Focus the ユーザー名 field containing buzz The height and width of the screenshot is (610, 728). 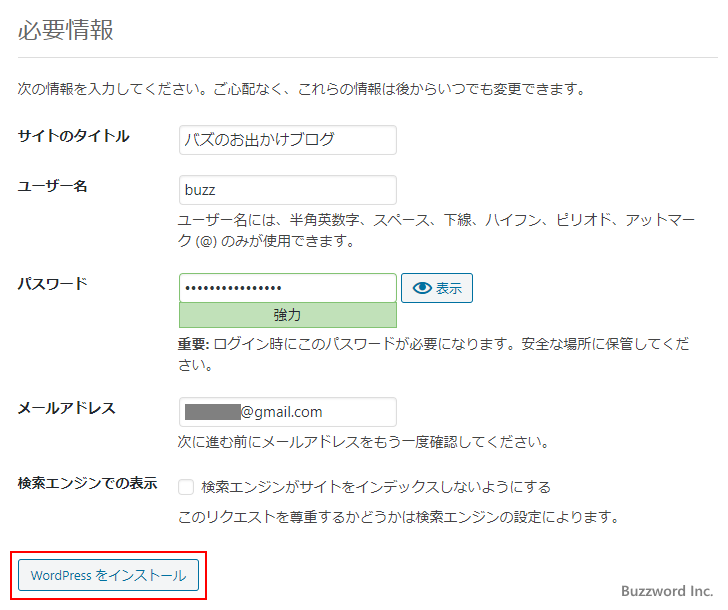point(288,190)
